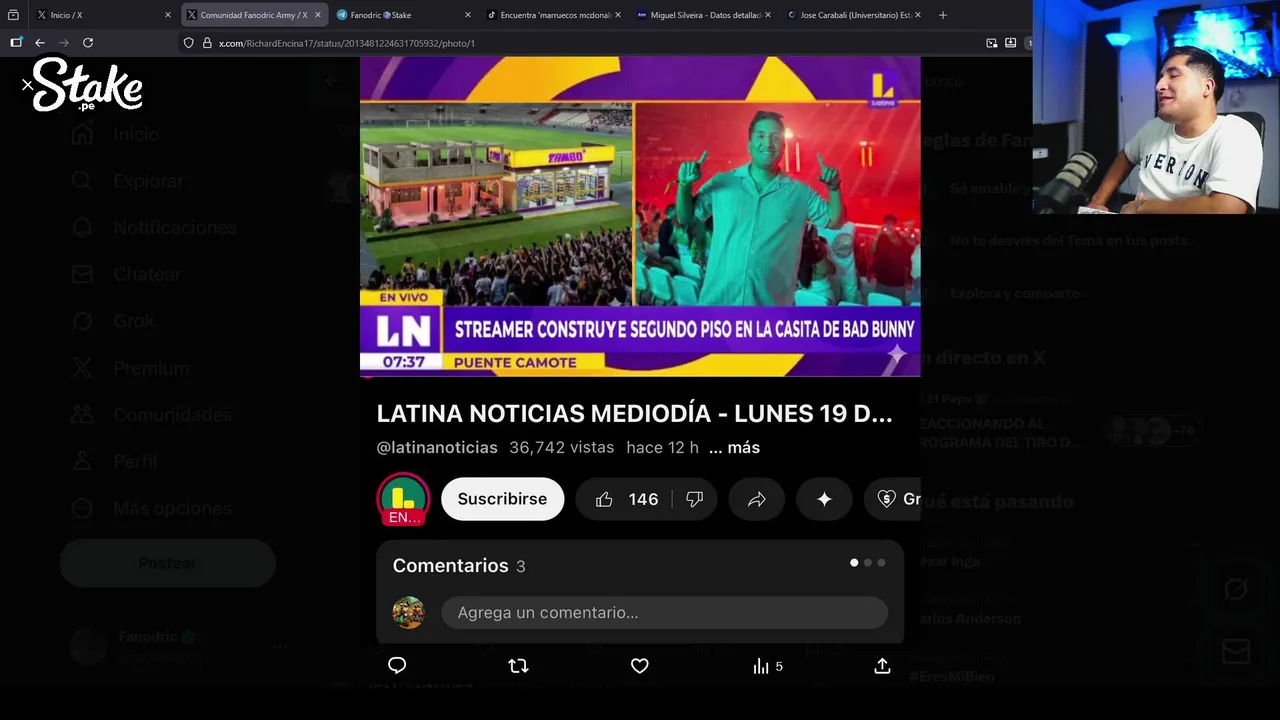The height and width of the screenshot is (720, 1280).
Task: Click the browser forward arrow
Action: [64, 43]
